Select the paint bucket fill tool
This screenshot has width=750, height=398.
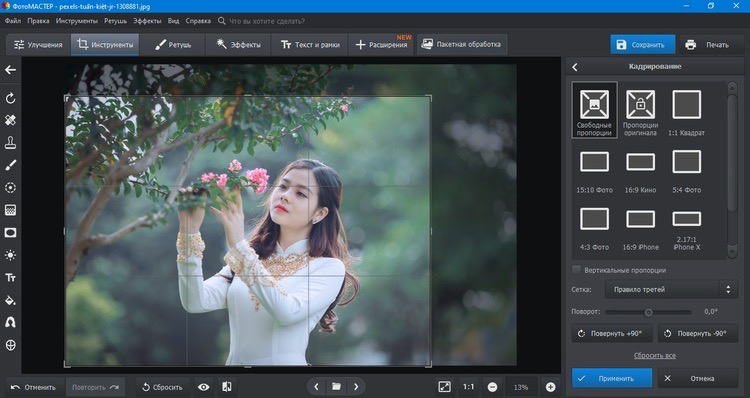tap(11, 300)
